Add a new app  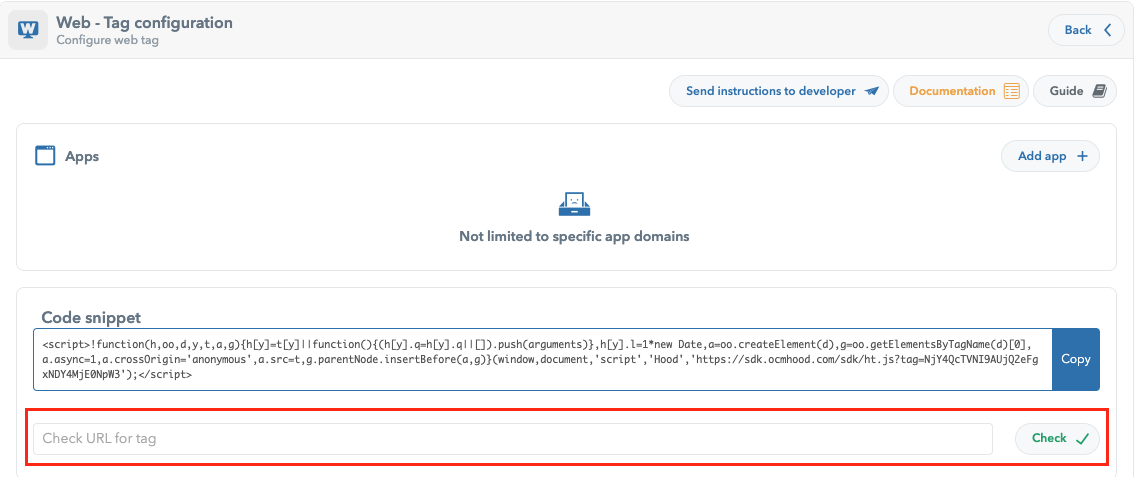click(x=1050, y=156)
